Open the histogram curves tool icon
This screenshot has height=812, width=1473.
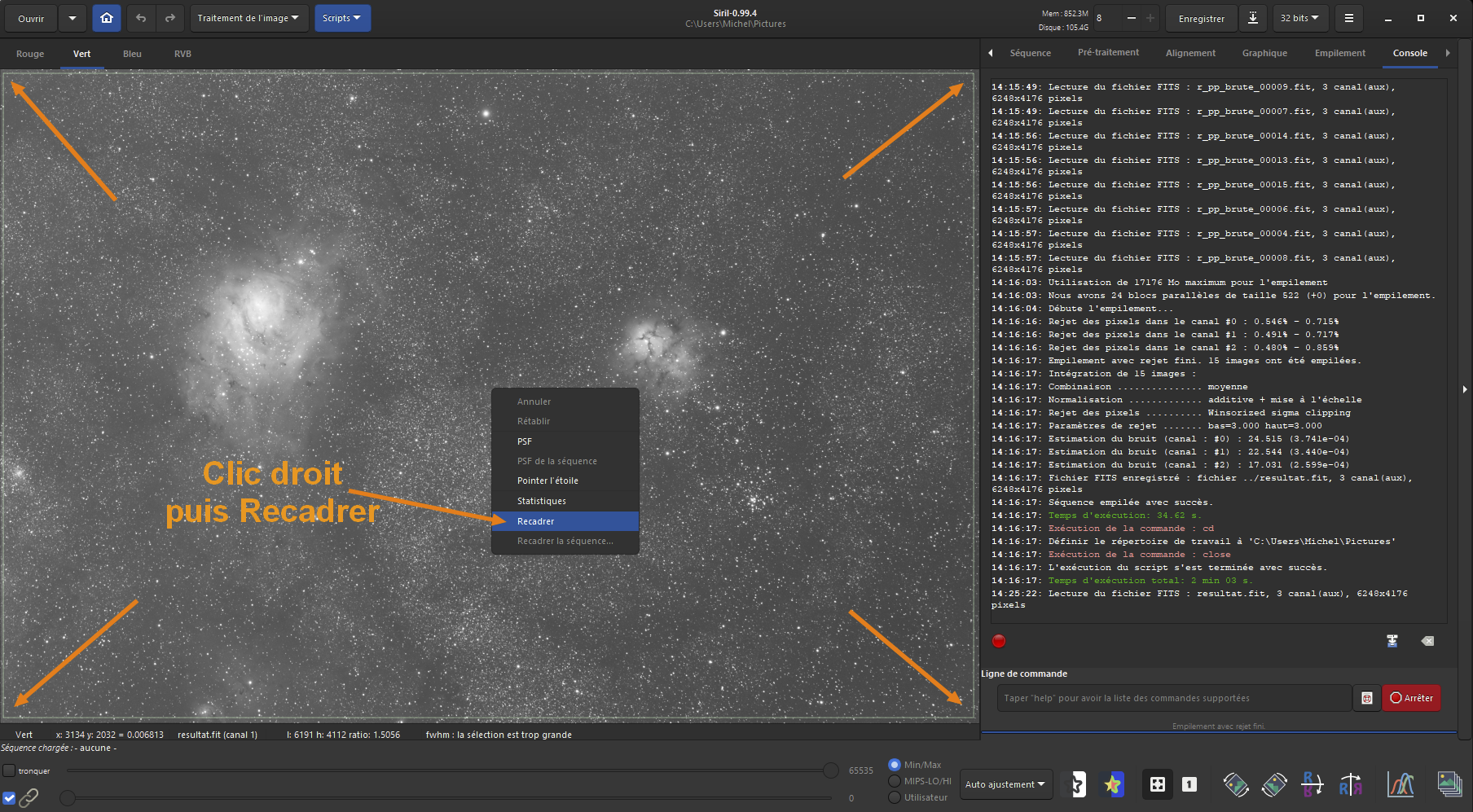coord(1400,784)
